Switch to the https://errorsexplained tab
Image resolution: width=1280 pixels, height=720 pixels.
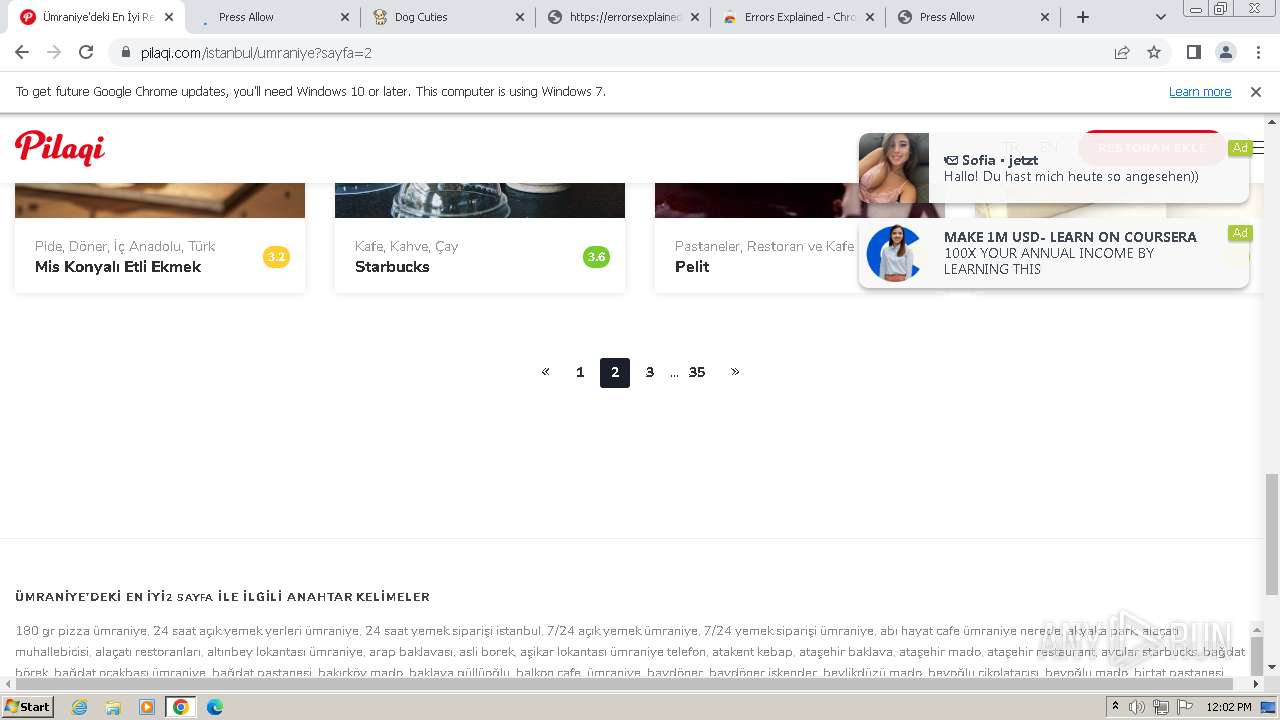coord(623,17)
